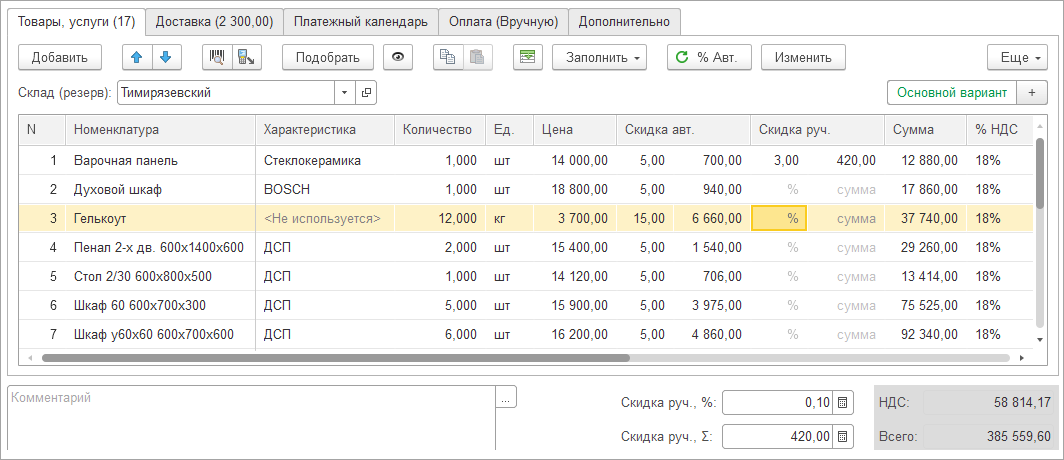Open the Склад (резерв) dropdown list

point(345,93)
